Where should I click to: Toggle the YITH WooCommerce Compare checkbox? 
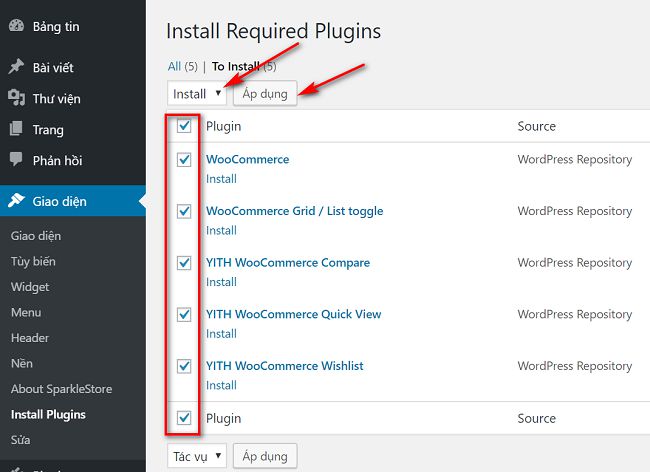tap(184, 263)
